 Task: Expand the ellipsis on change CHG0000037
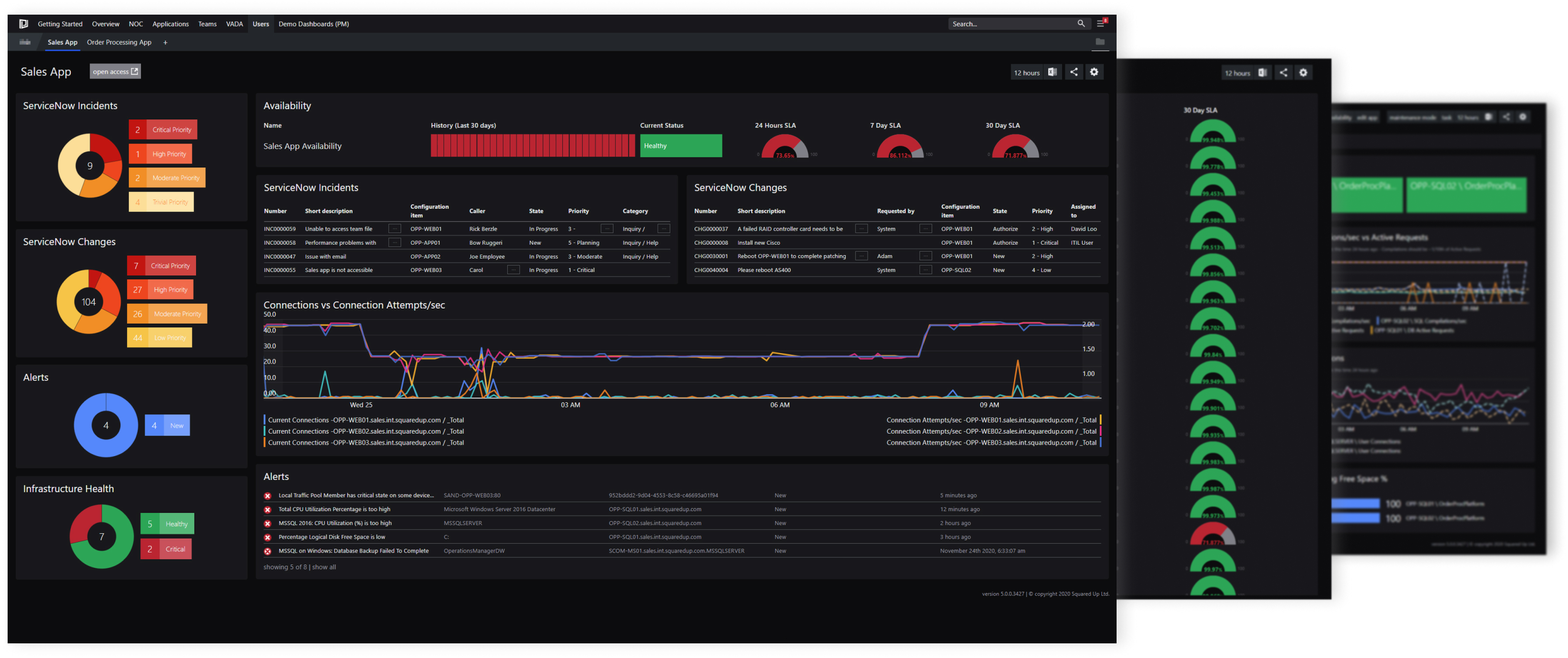pyautogui.click(x=861, y=228)
